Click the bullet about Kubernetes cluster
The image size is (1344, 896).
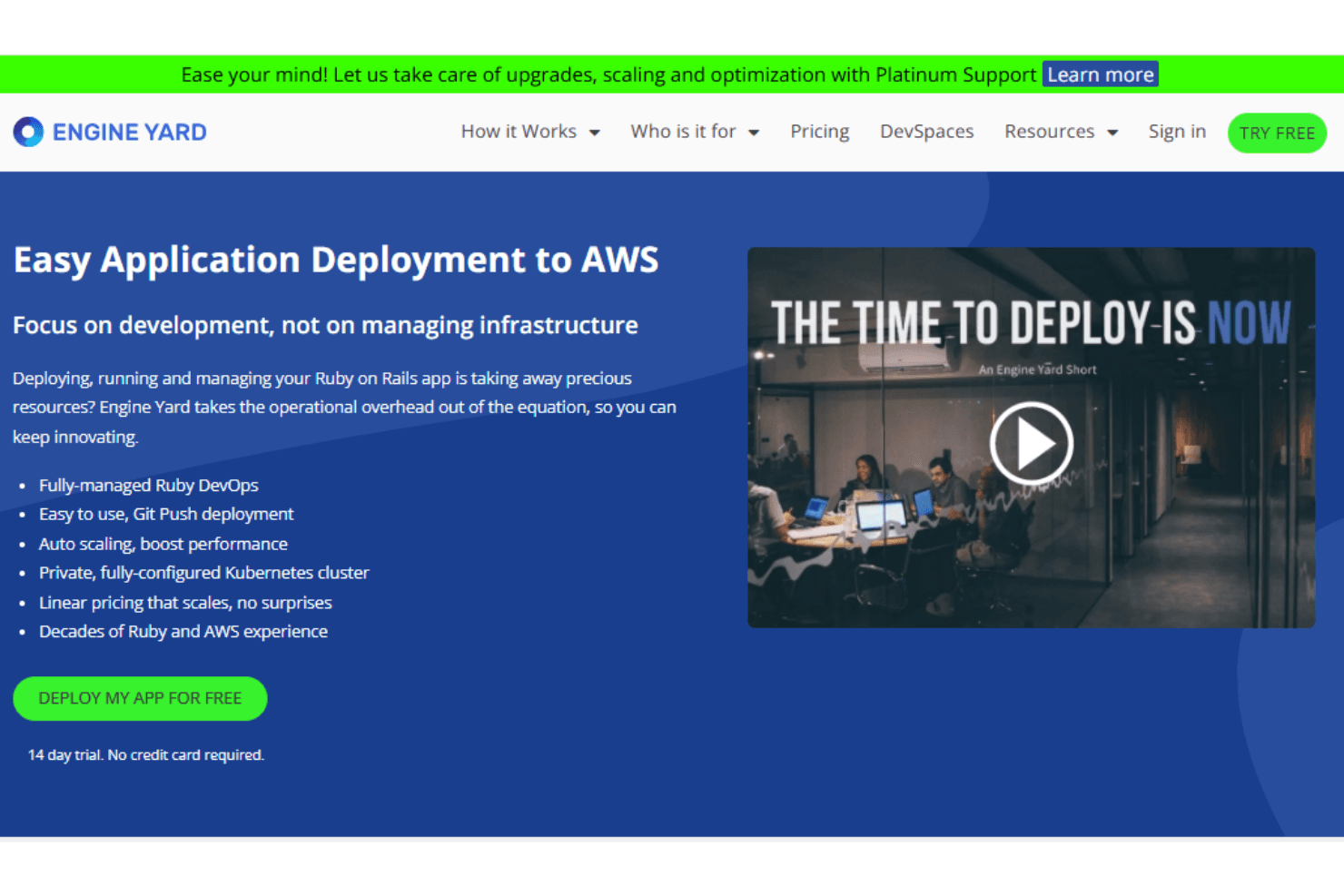click(204, 573)
